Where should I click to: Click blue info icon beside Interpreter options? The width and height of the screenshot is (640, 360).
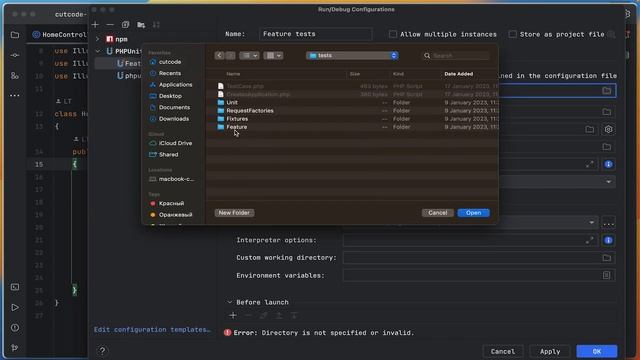click(608, 240)
